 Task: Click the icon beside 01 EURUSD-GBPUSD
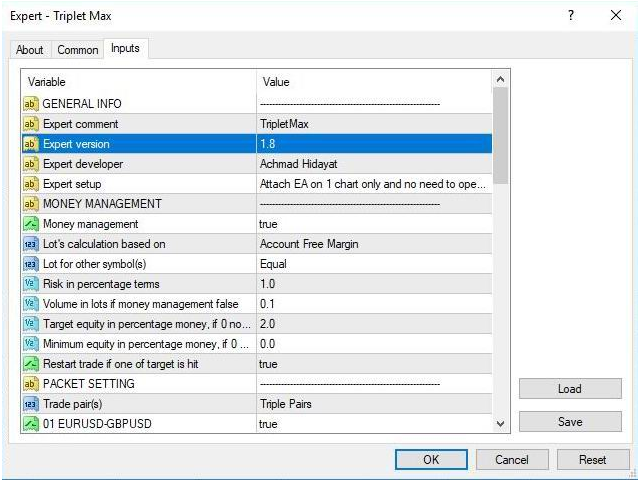(x=30, y=424)
